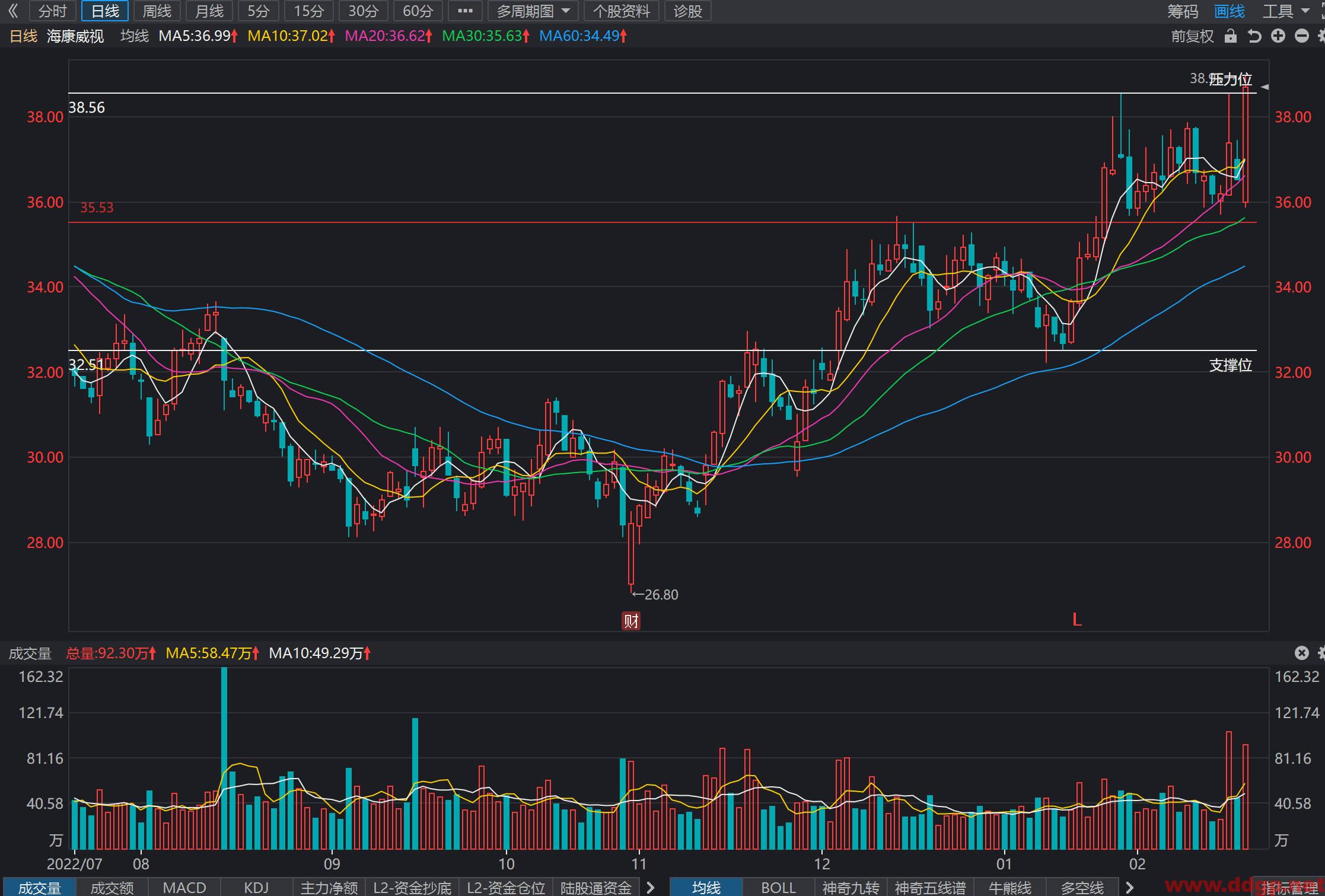Viewport: 1325px width, 896px height.
Task: Switch to the 周线 weekly tab
Action: pos(157,11)
